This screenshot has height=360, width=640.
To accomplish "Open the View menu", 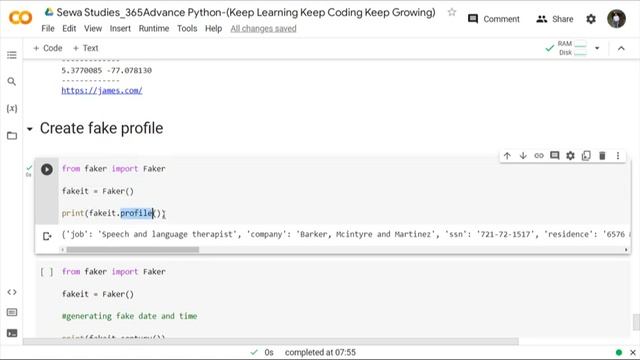I will click(93, 29).
